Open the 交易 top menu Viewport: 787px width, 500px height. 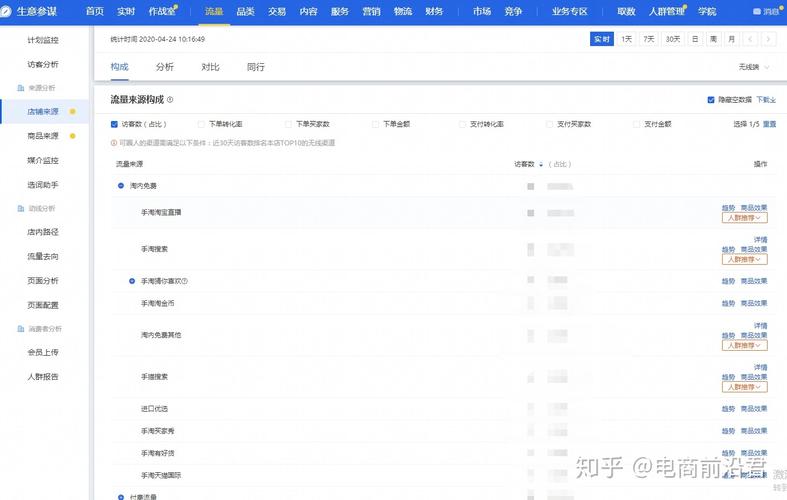(x=277, y=12)
